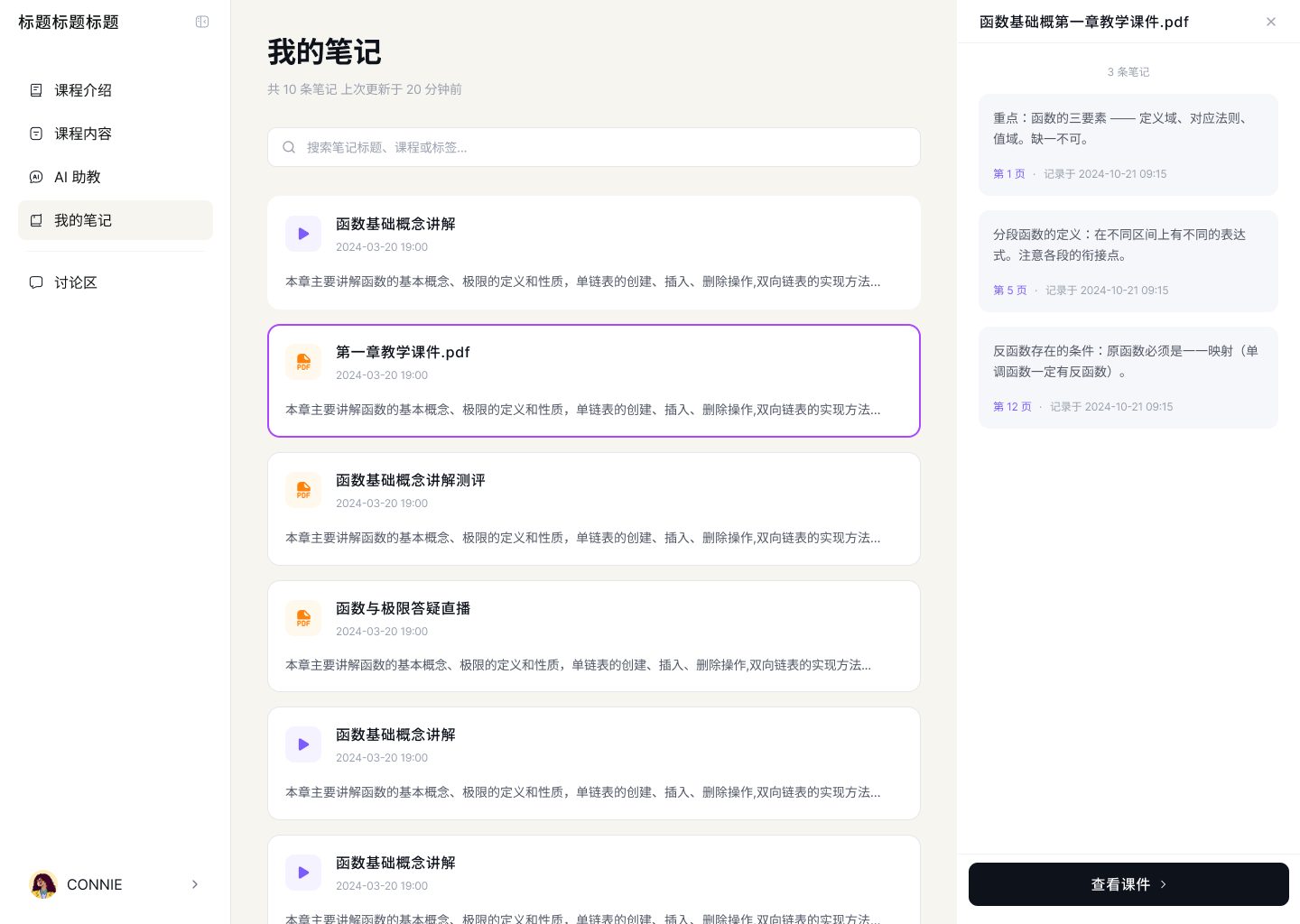Collapse the sidebar with the panel toggle icon
The width and height of the screenshot is (1300, 924).
click(x=202, y=22)
